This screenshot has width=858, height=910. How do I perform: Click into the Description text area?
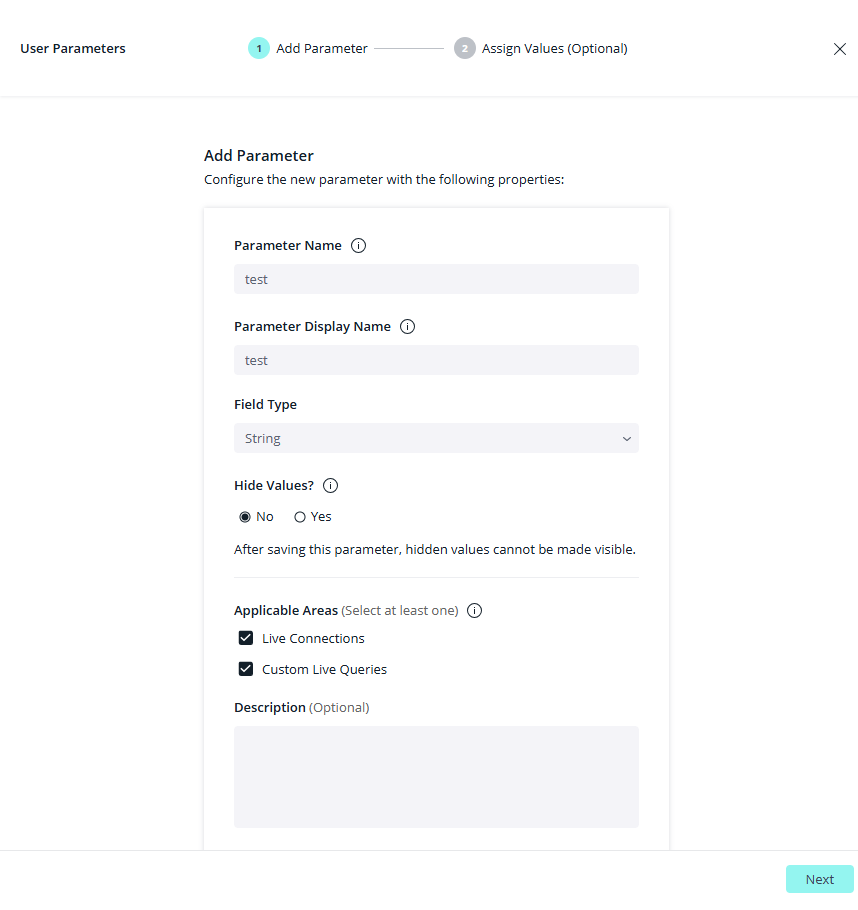[x=435, y=776]
